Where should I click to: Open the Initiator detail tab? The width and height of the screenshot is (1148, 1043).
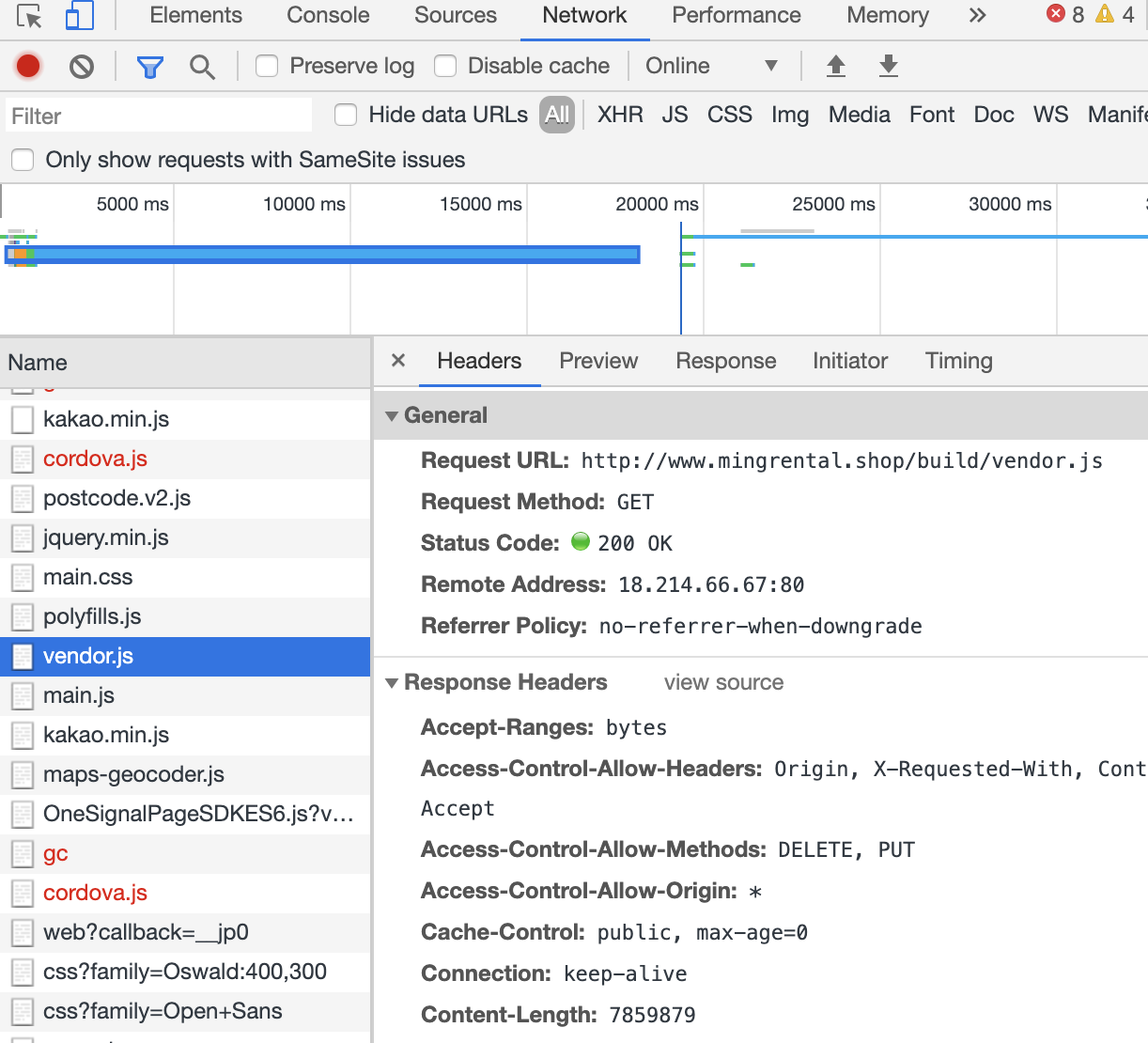850,361
